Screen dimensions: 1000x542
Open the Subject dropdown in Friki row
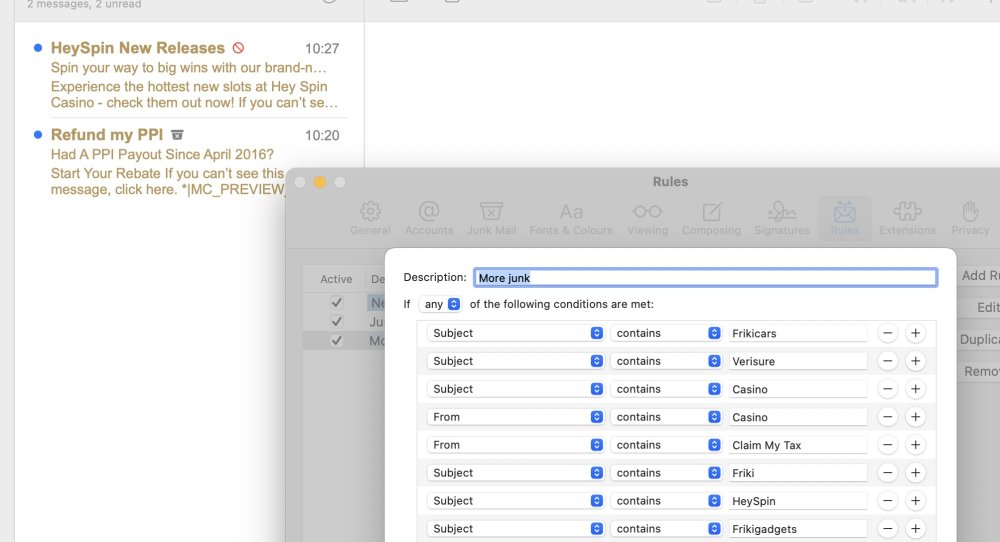[x=515, y=472]
